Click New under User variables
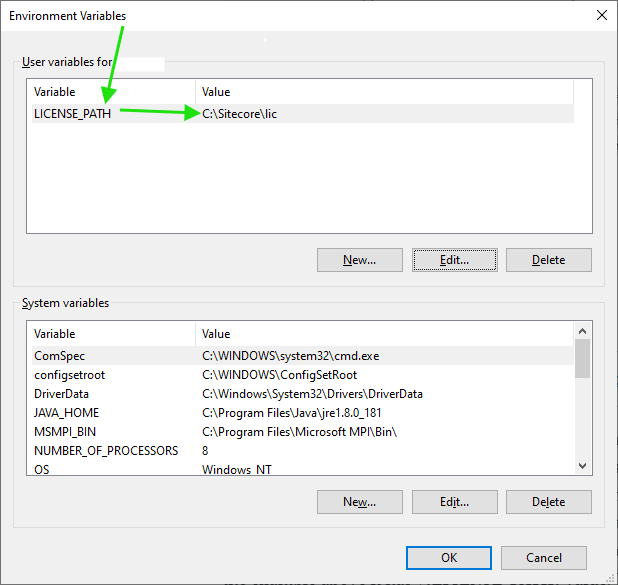The image size is (618, 585). coord(359,260)
